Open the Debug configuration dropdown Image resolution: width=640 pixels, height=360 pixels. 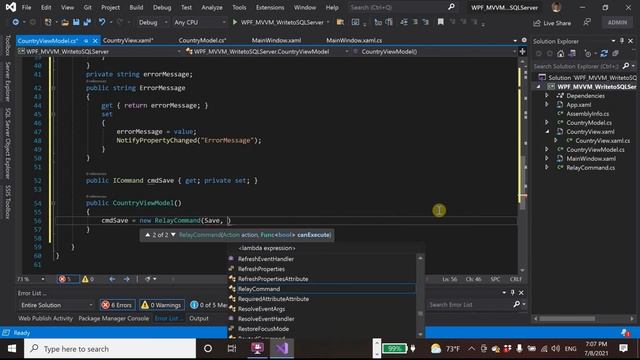tap(153, 22)
